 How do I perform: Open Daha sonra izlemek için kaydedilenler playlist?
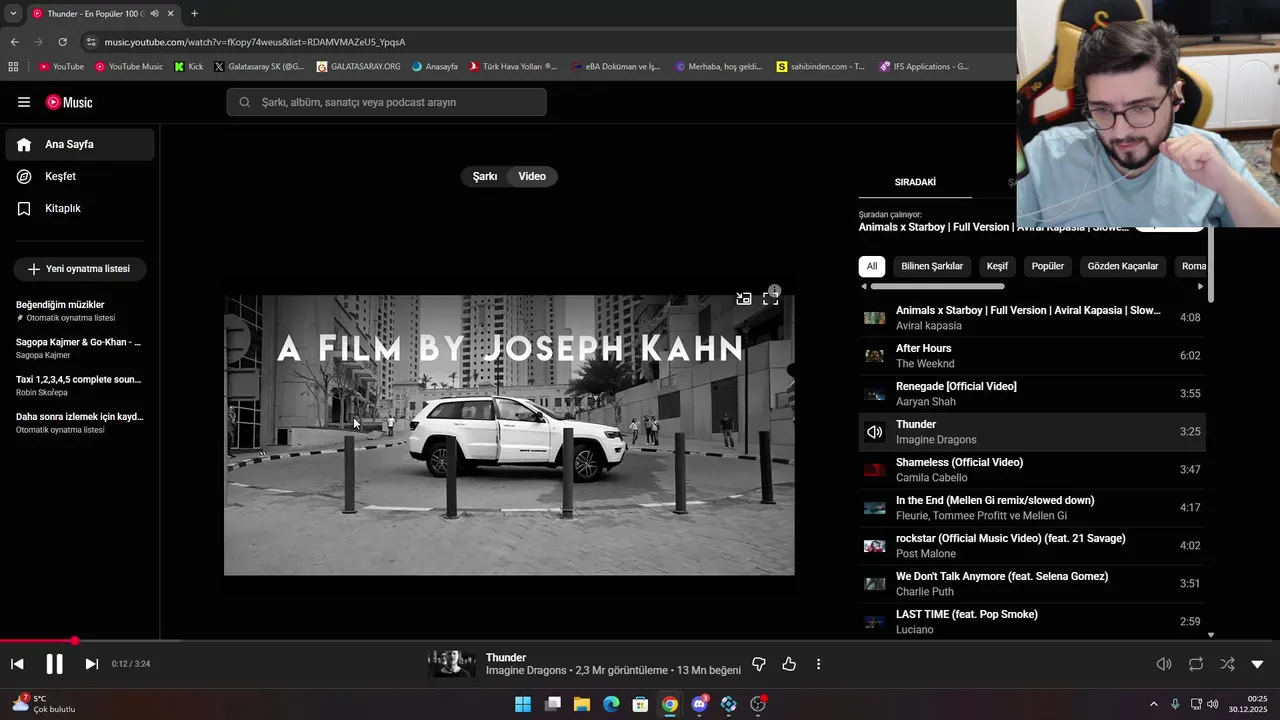point(80,423)
